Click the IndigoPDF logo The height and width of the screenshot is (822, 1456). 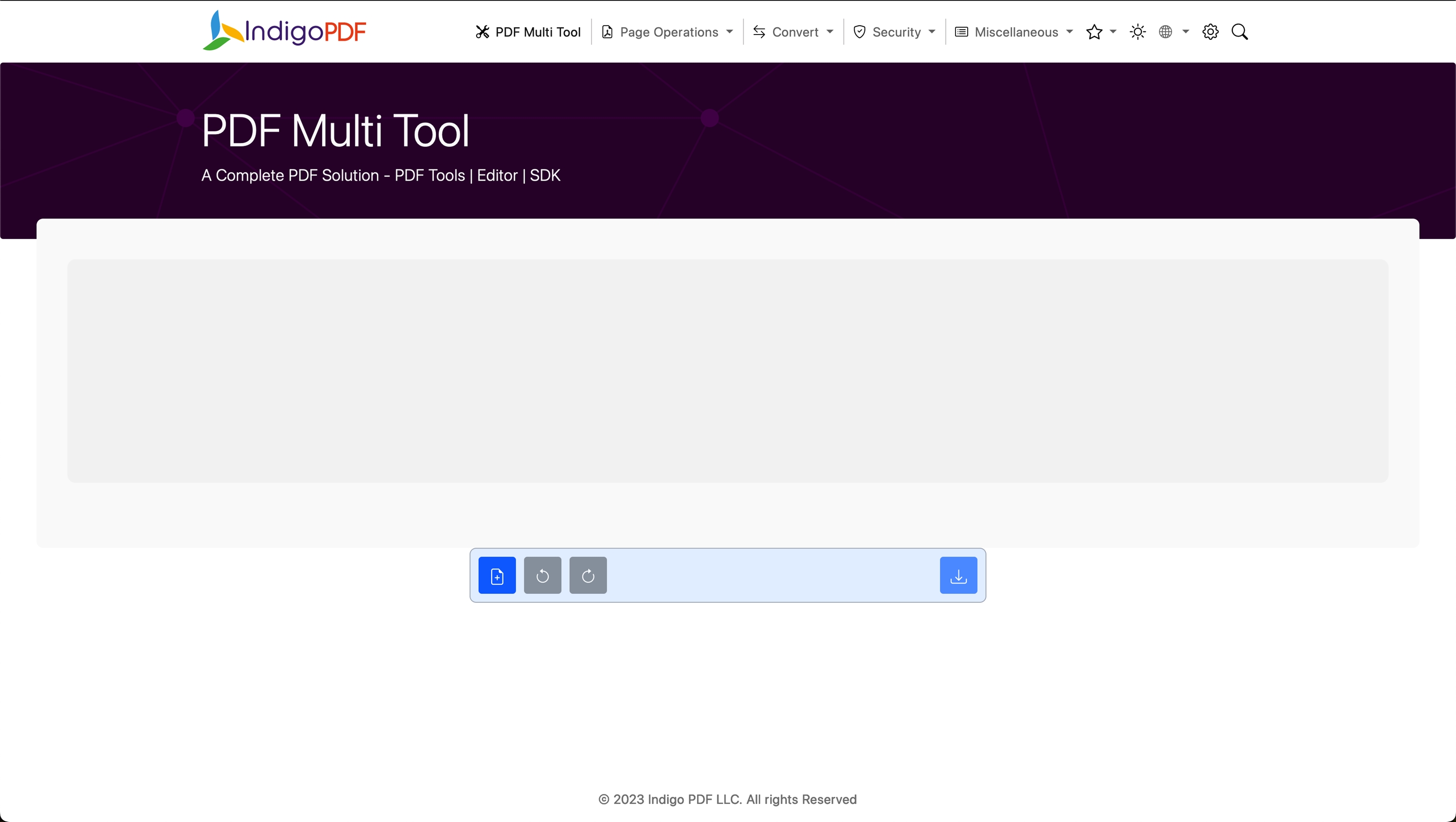pyautogui.click(x=284, y=31)
